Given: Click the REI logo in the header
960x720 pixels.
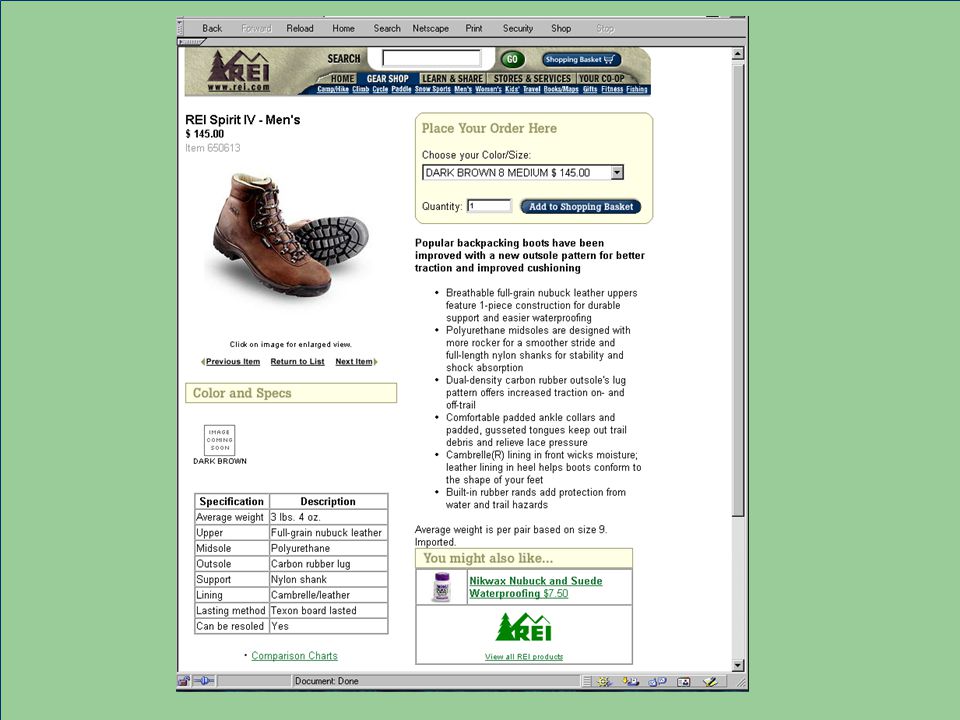Looking at the screenshot, I should pyautogui.click(x=239, y=71).
